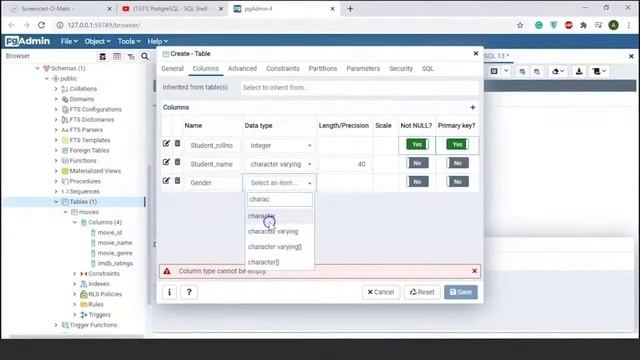Switch to the Advanced tab
The height and width of the screenshot is (360, 640).
(x=242, y=69)
